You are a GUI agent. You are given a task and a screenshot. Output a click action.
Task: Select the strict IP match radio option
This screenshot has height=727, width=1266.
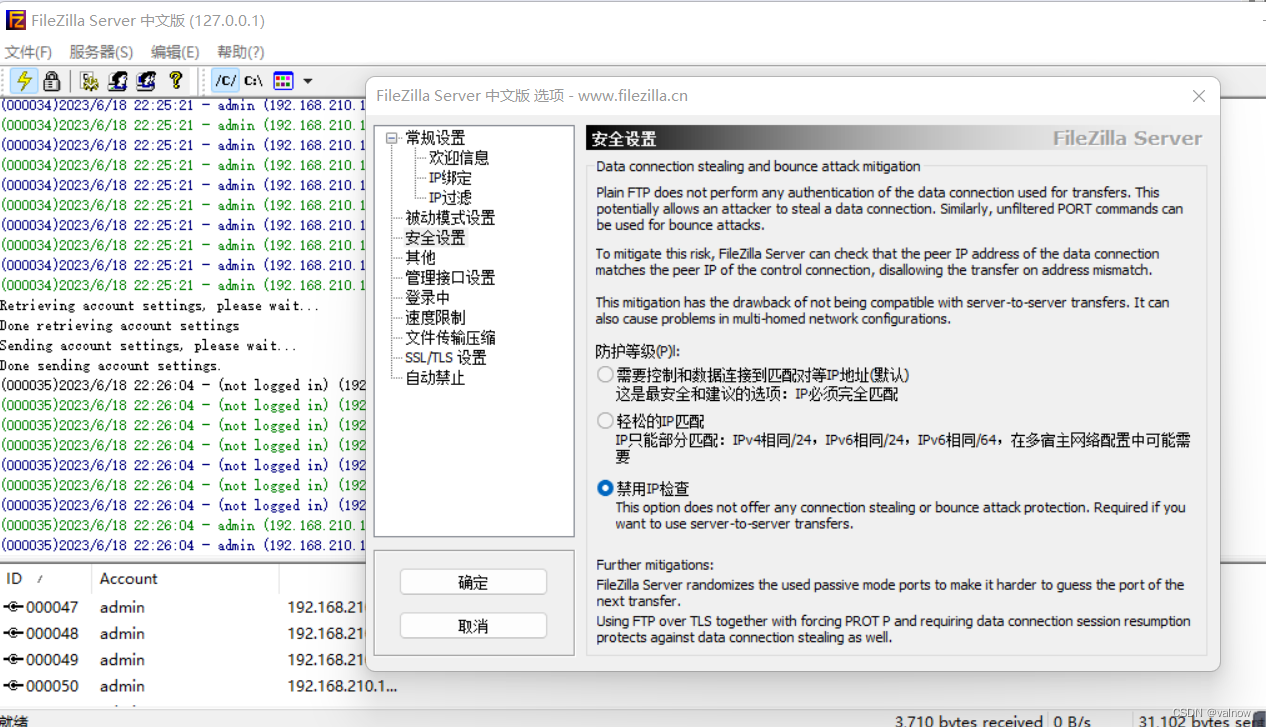pos(605,375)
